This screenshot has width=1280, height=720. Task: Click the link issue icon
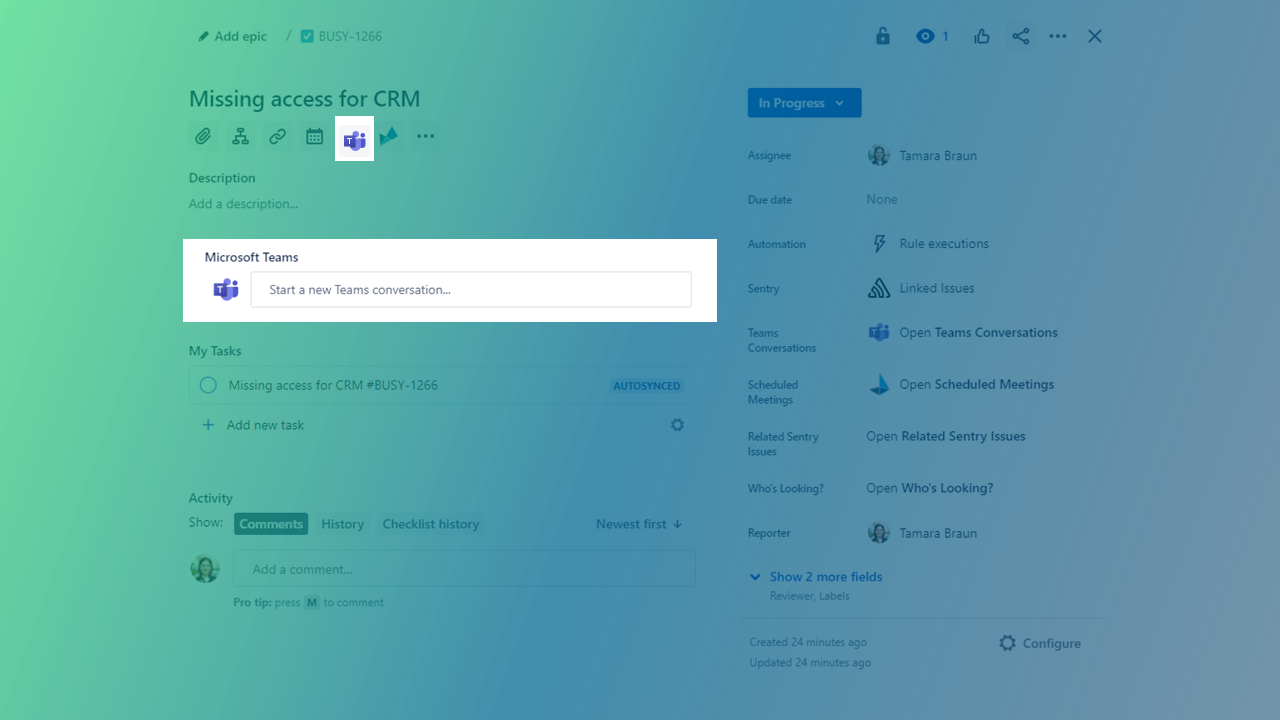[x=277, y=137]
